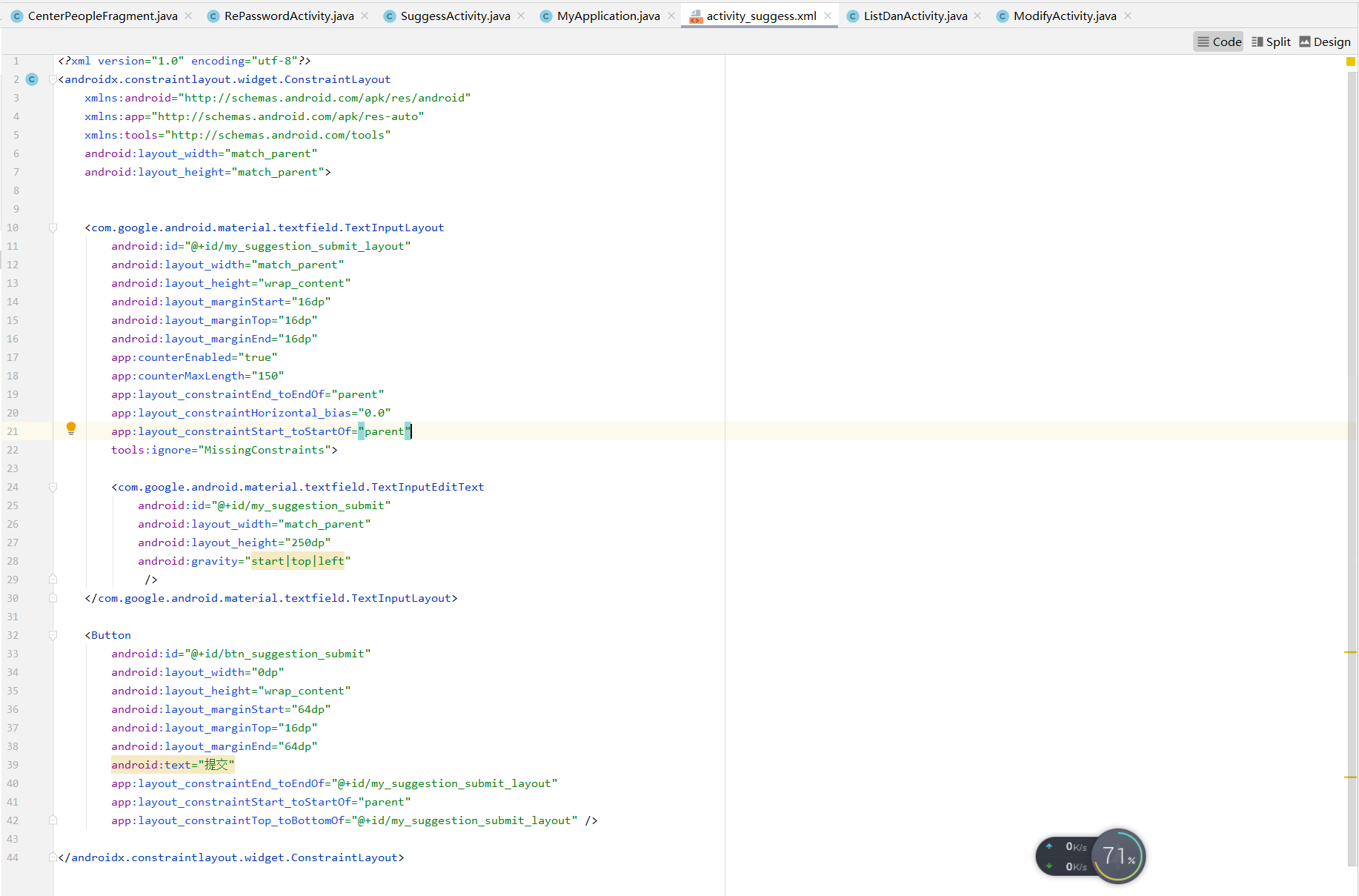This screenshot has width=1359, height=896.
Task: Click the class icon on MyApplication.java tab
Action: pos(545,16)
